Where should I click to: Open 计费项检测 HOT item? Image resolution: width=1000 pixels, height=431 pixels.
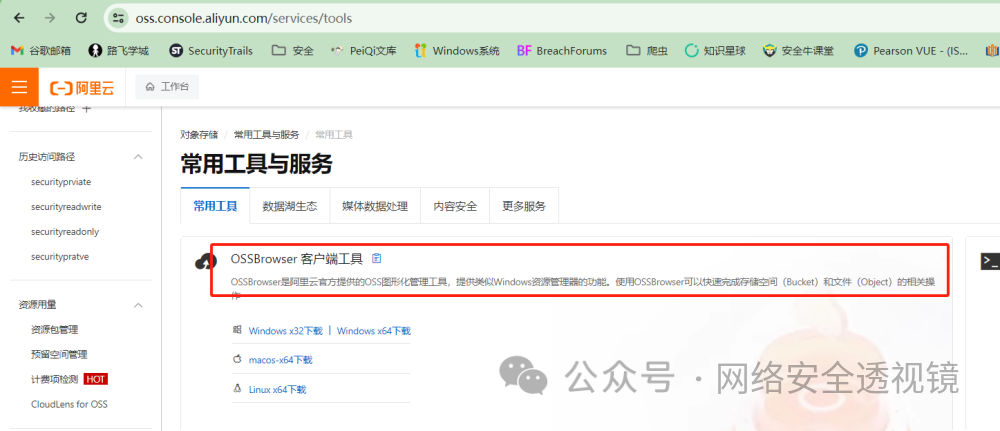(69, 379)
